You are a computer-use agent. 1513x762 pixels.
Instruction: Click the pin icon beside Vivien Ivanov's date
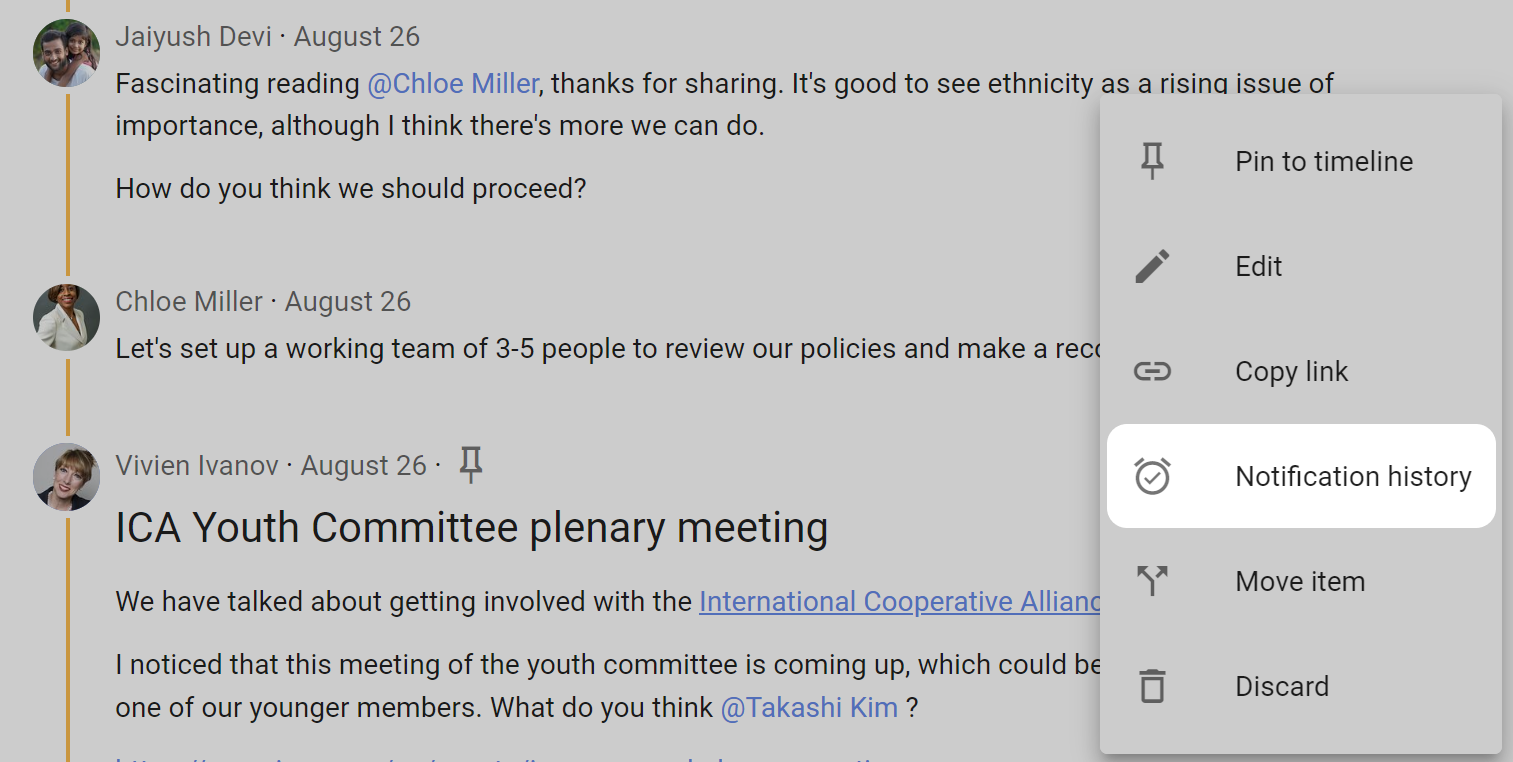470,465
